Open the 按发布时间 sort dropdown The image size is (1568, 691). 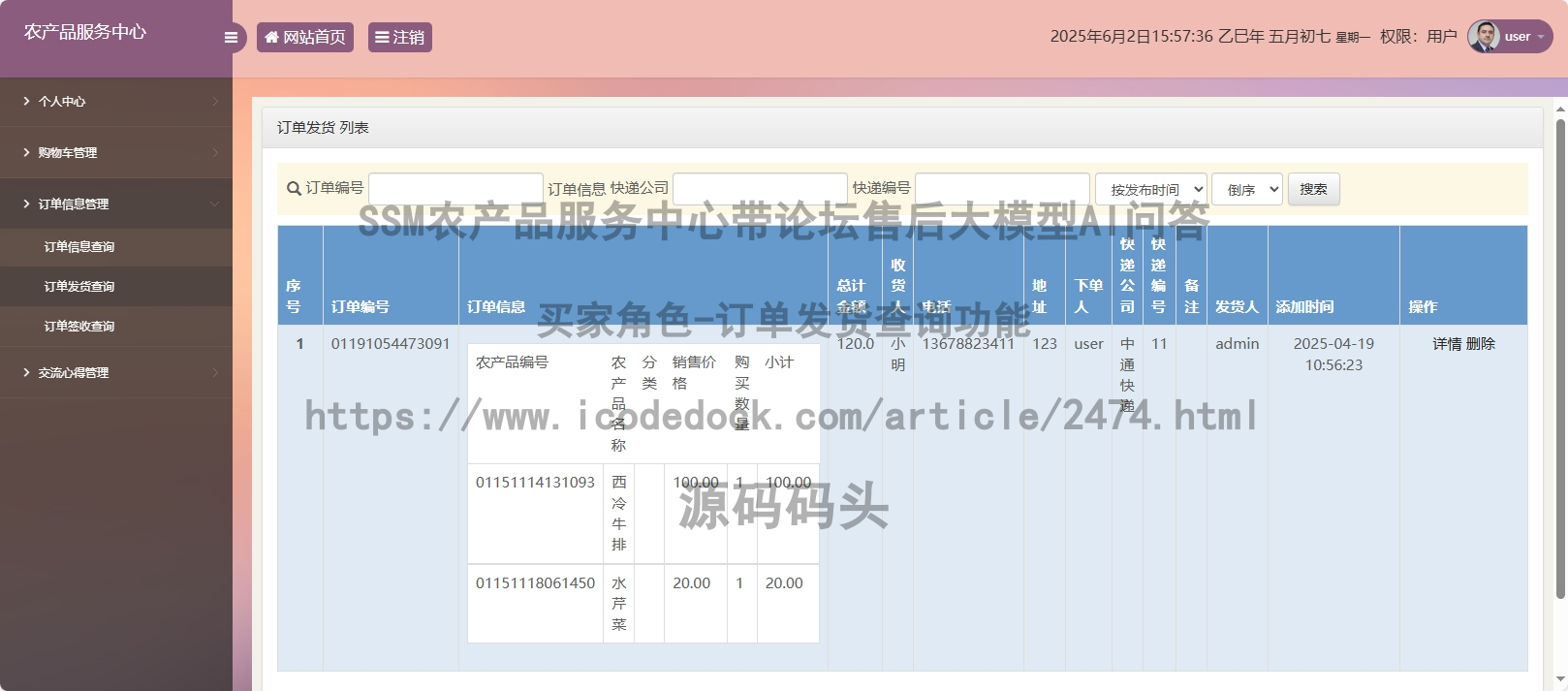click(x=1151, y=189)
